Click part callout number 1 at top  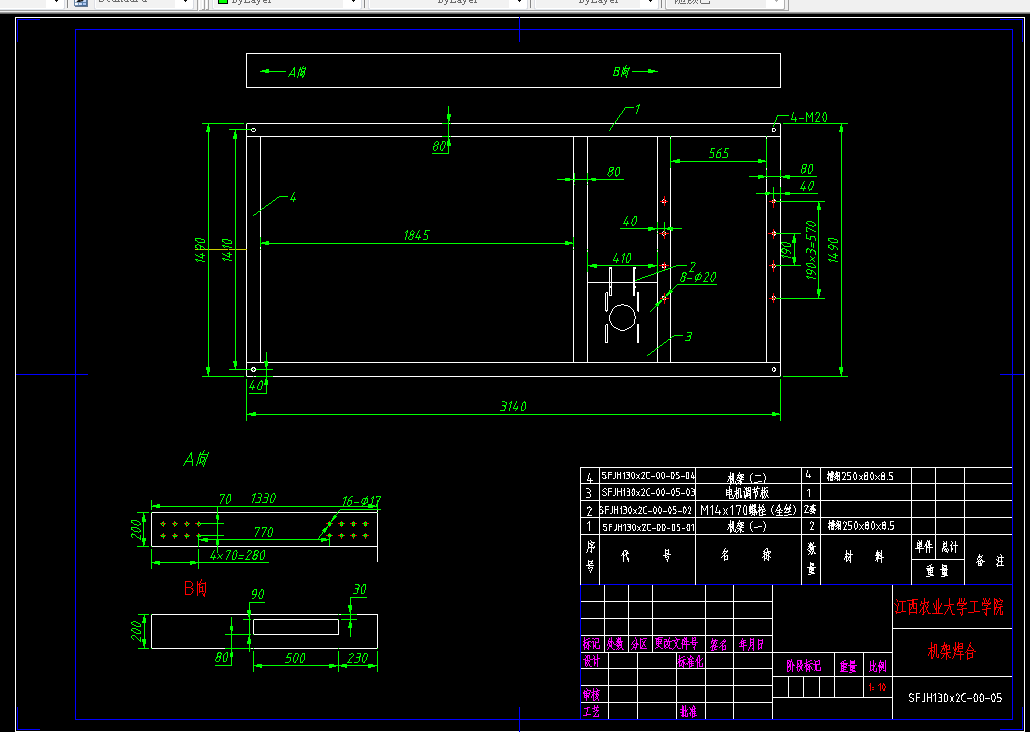click(x=637, y=109)
